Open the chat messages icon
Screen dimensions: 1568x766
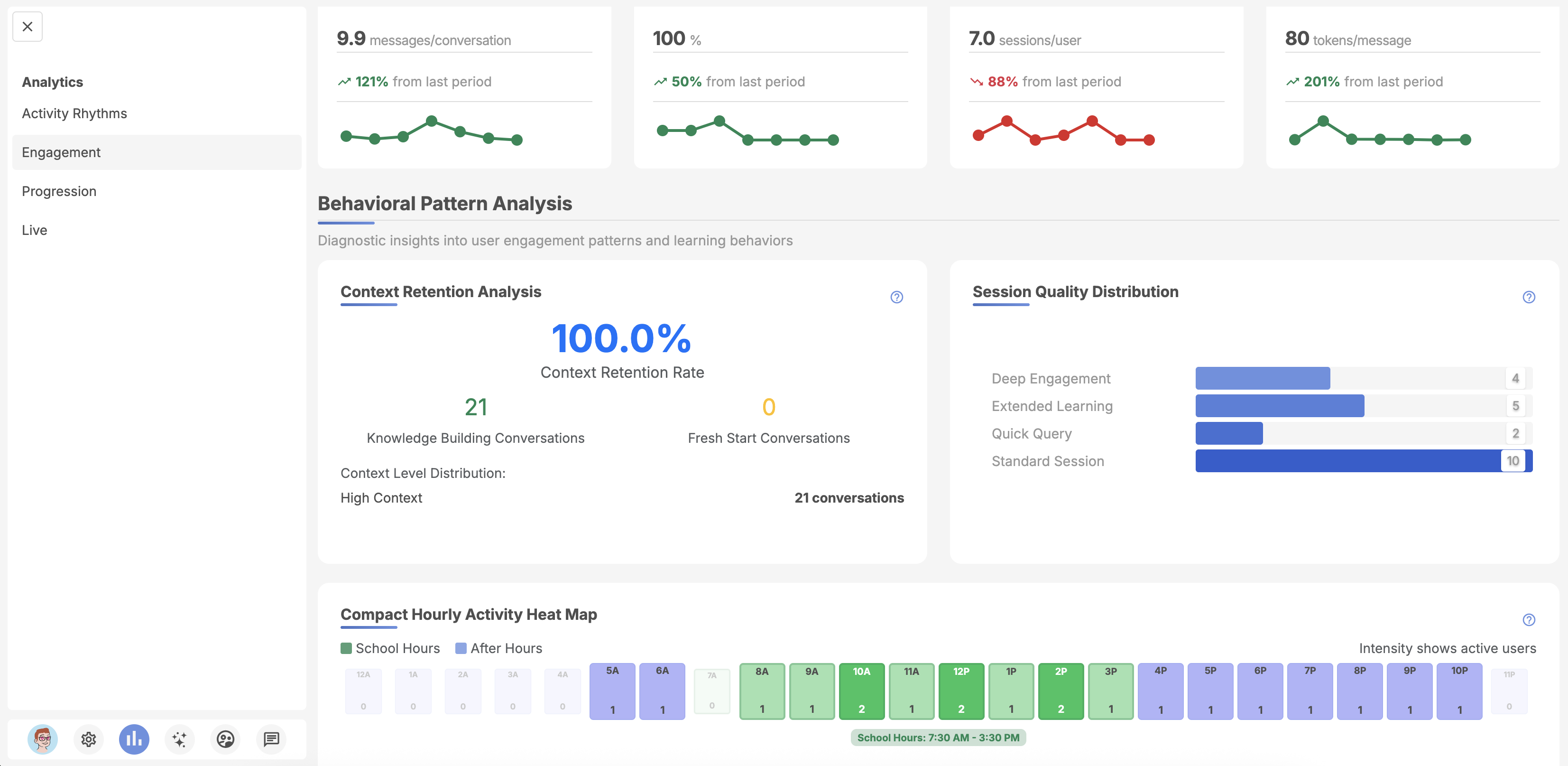pyautogui.click(x=271, y=738)
